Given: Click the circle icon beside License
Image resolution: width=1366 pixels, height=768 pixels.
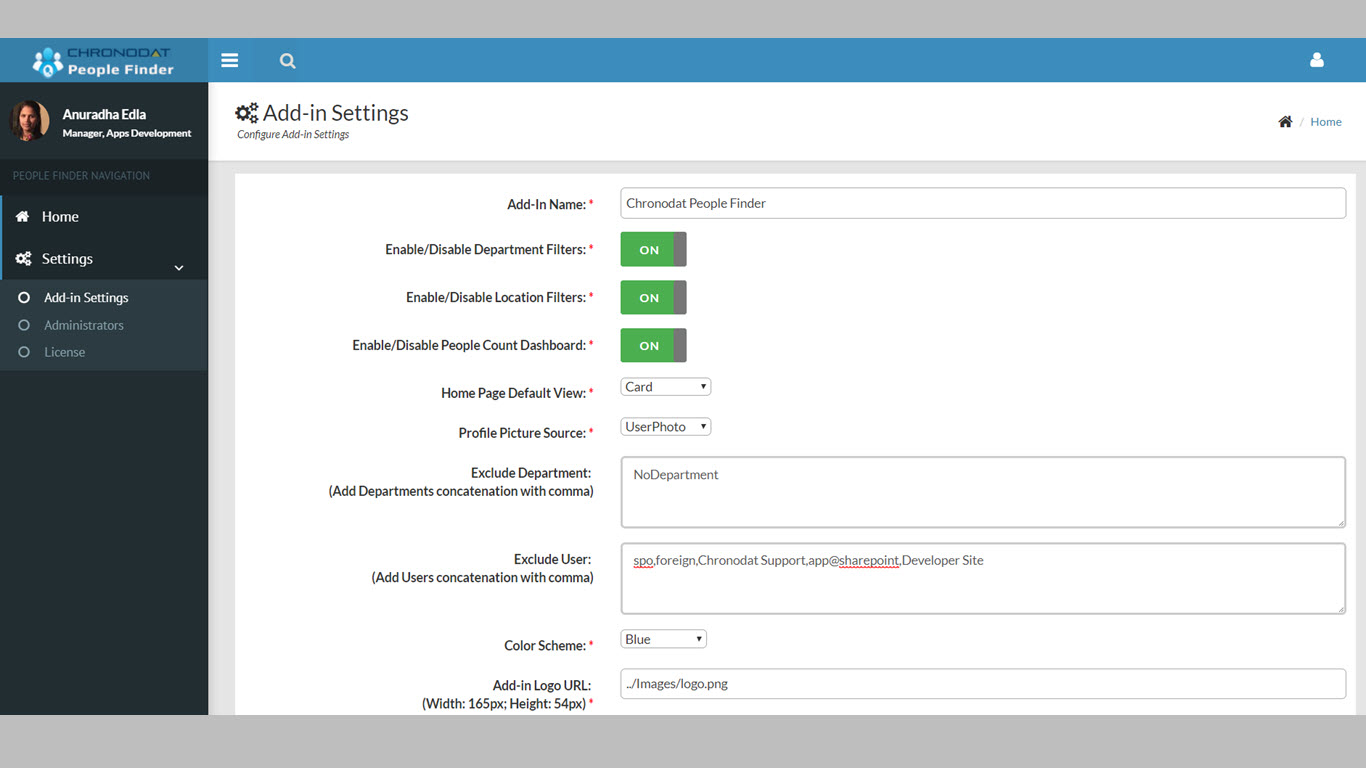Looking at the screenshot, I should coord(24,352).
